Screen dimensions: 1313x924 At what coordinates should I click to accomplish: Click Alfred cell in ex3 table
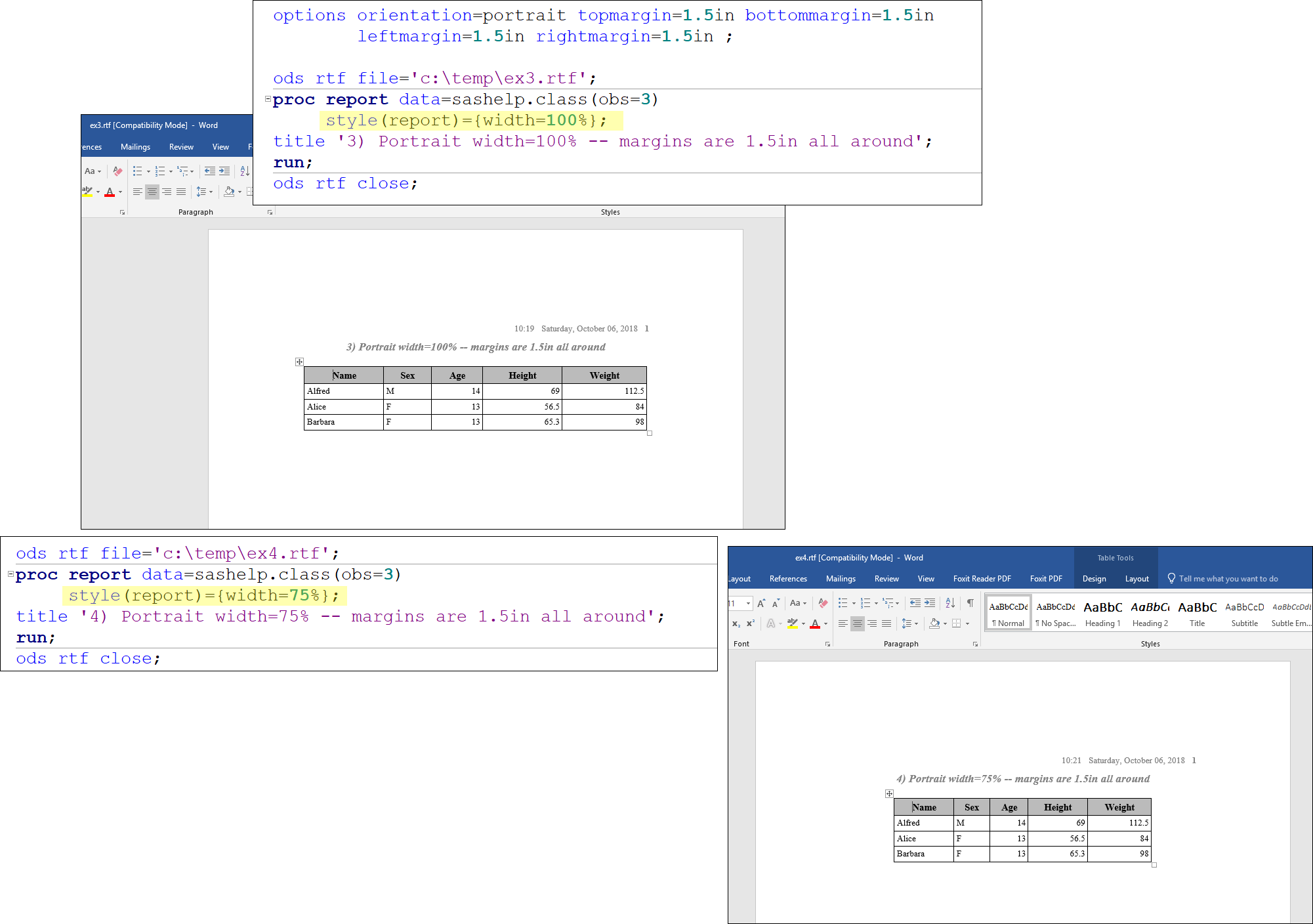click(x=344, y=391)
